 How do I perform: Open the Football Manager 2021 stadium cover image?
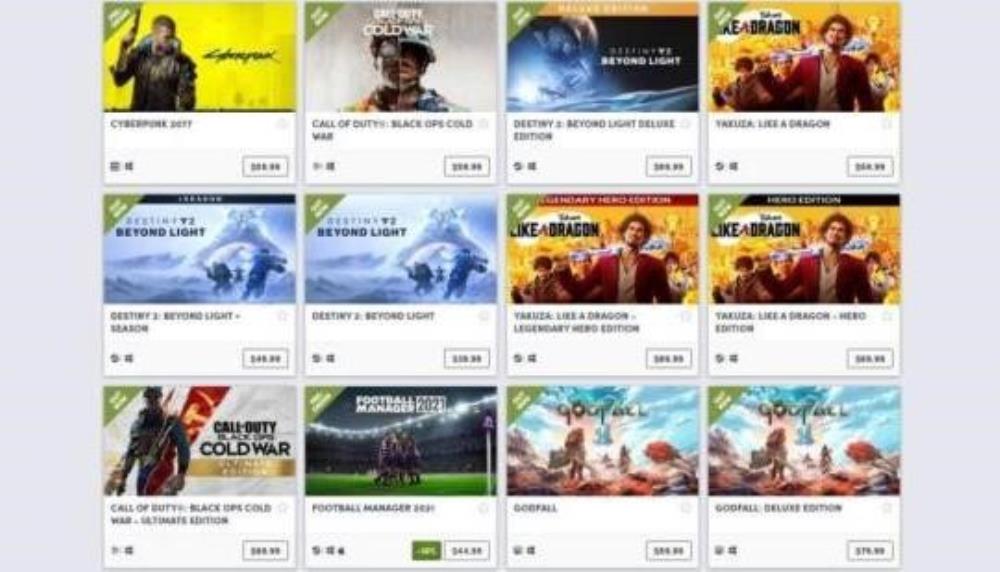401,441
